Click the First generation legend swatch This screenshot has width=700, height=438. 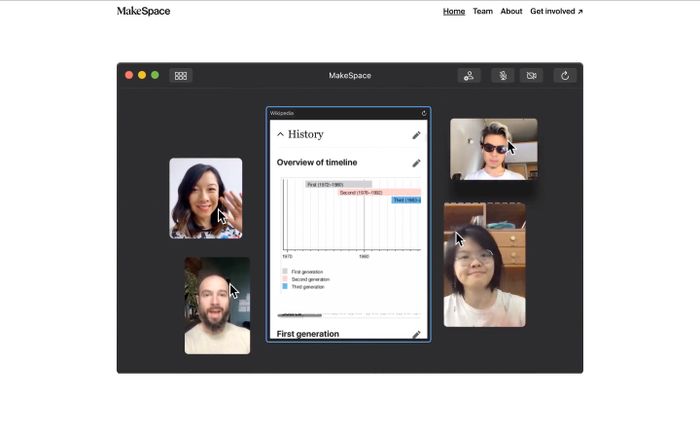tap(285, 271)
